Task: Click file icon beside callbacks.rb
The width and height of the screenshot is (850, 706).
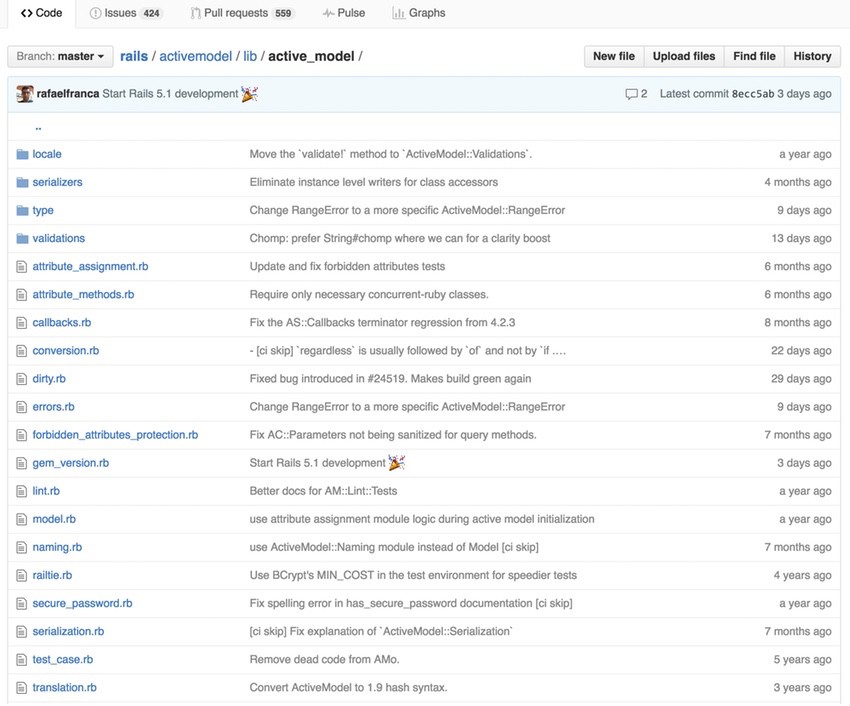Action: [x=22, y=323]
